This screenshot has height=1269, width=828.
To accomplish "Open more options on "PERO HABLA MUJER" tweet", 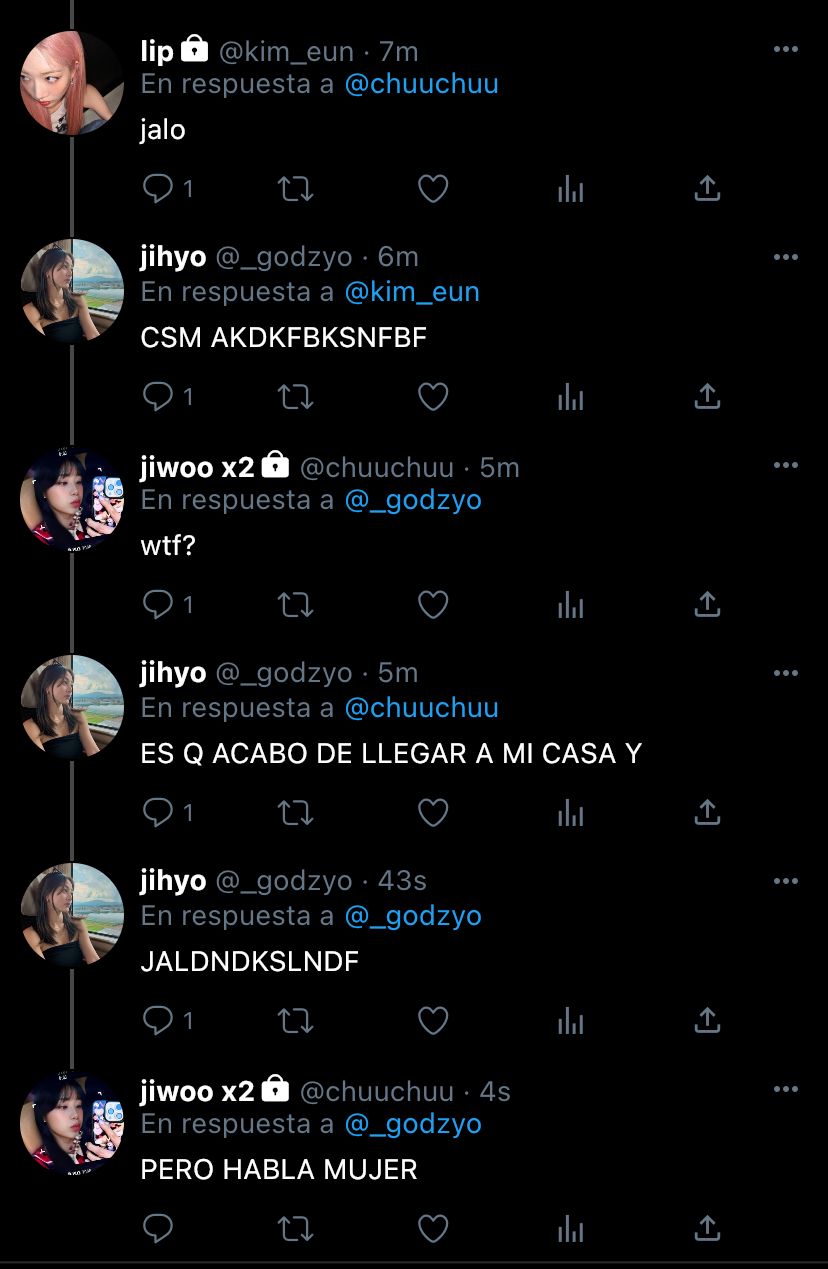I will click(786, 1089).
